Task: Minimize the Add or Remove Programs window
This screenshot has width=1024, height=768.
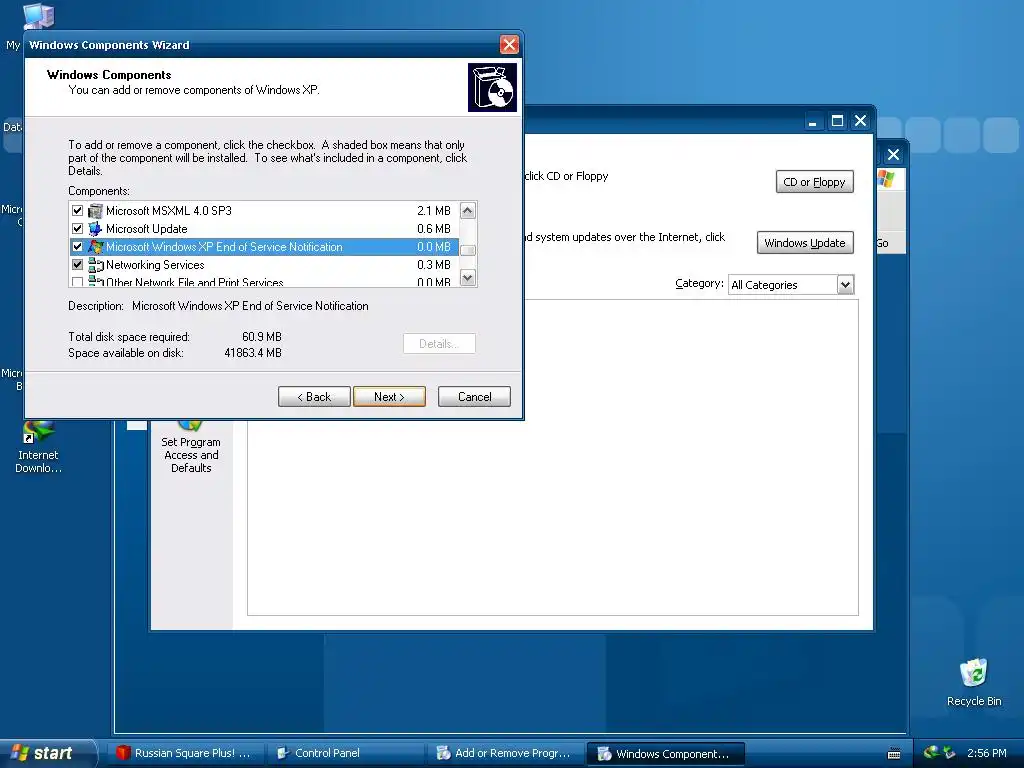Action: [x=813, y=121]
